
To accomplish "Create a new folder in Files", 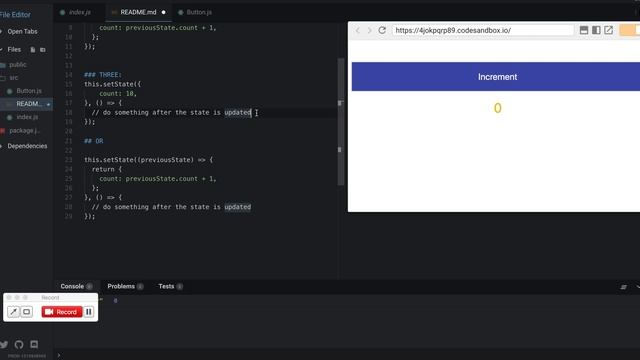I will [42, 50].
